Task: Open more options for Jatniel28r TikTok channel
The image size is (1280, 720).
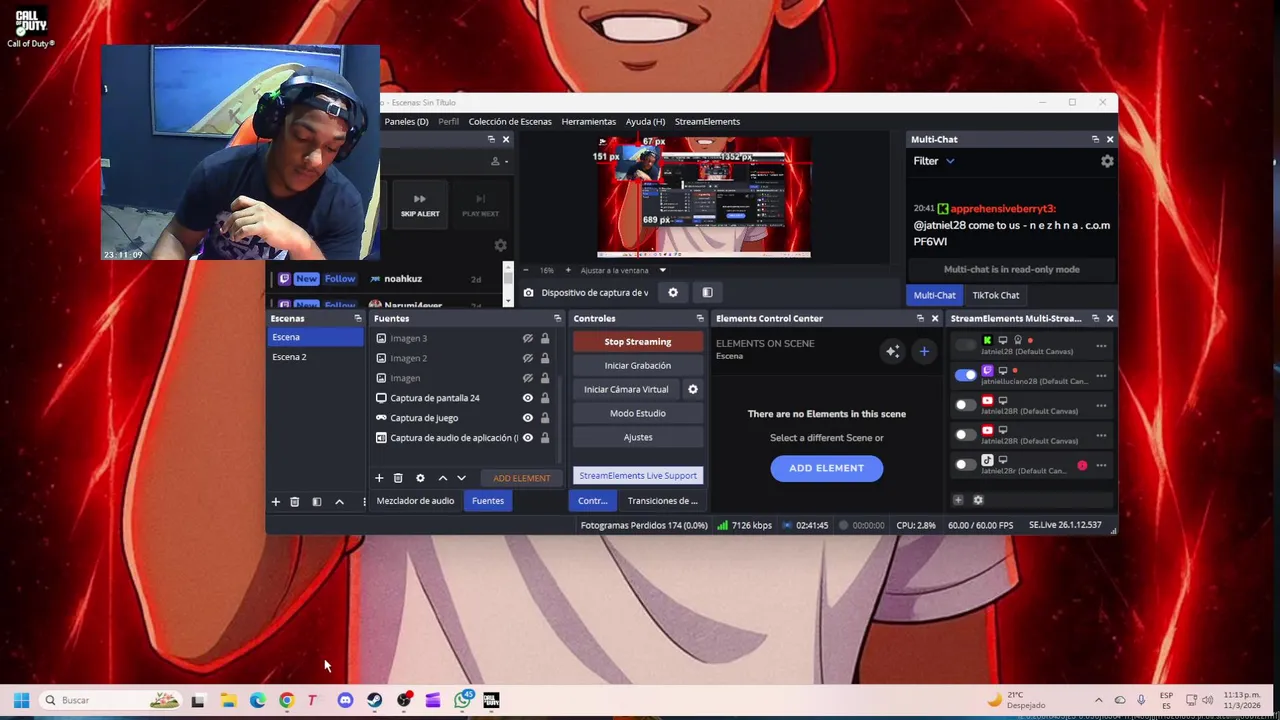Action: coord(1101,465)
